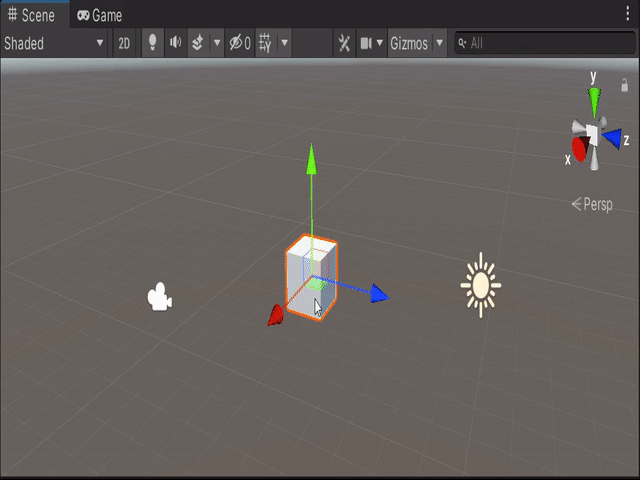Open the Shaded draw mode dropdown

tap(53, 43)
